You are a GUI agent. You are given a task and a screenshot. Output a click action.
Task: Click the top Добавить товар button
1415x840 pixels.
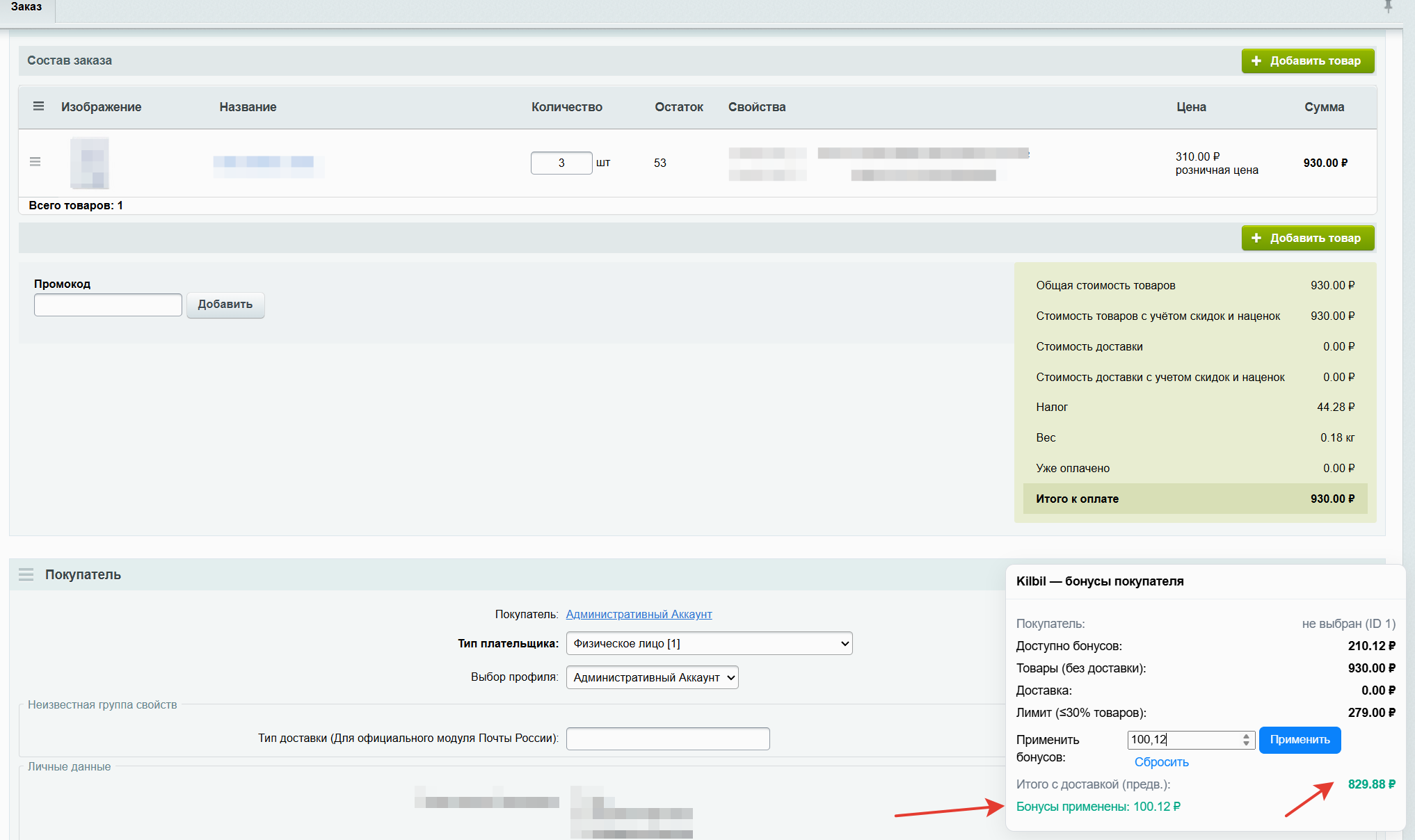(1308, 61)
